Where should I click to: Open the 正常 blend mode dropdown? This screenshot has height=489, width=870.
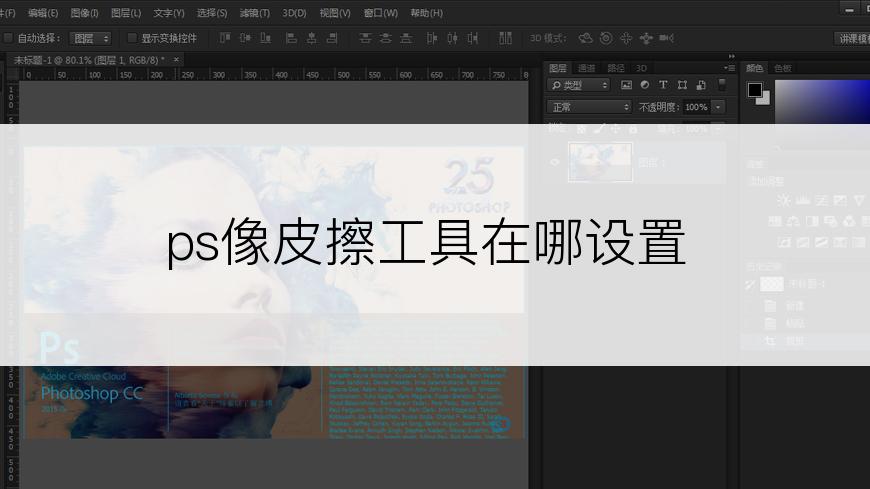590,107
